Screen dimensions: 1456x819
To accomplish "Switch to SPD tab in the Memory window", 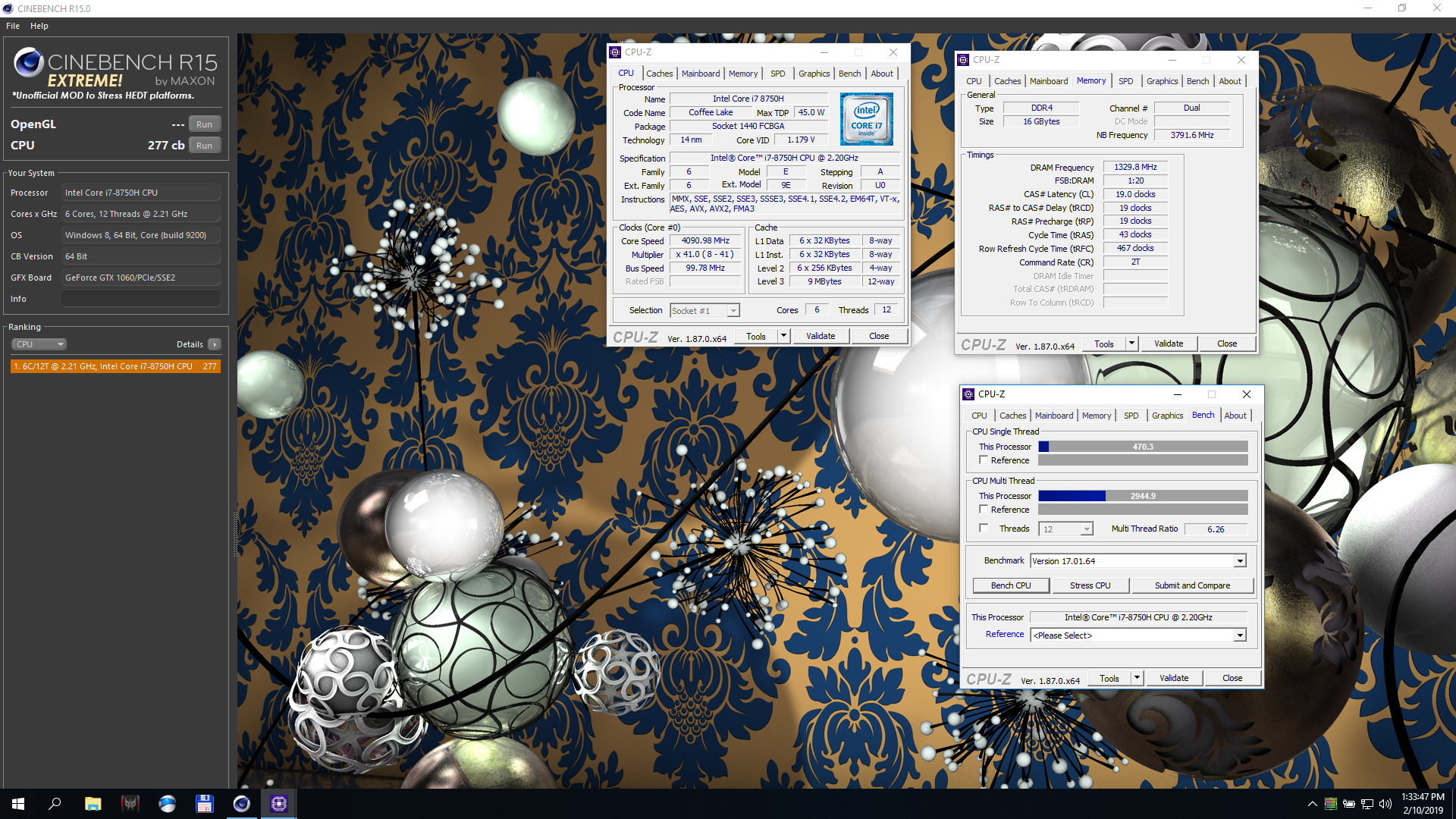I will pos(1126,81).
